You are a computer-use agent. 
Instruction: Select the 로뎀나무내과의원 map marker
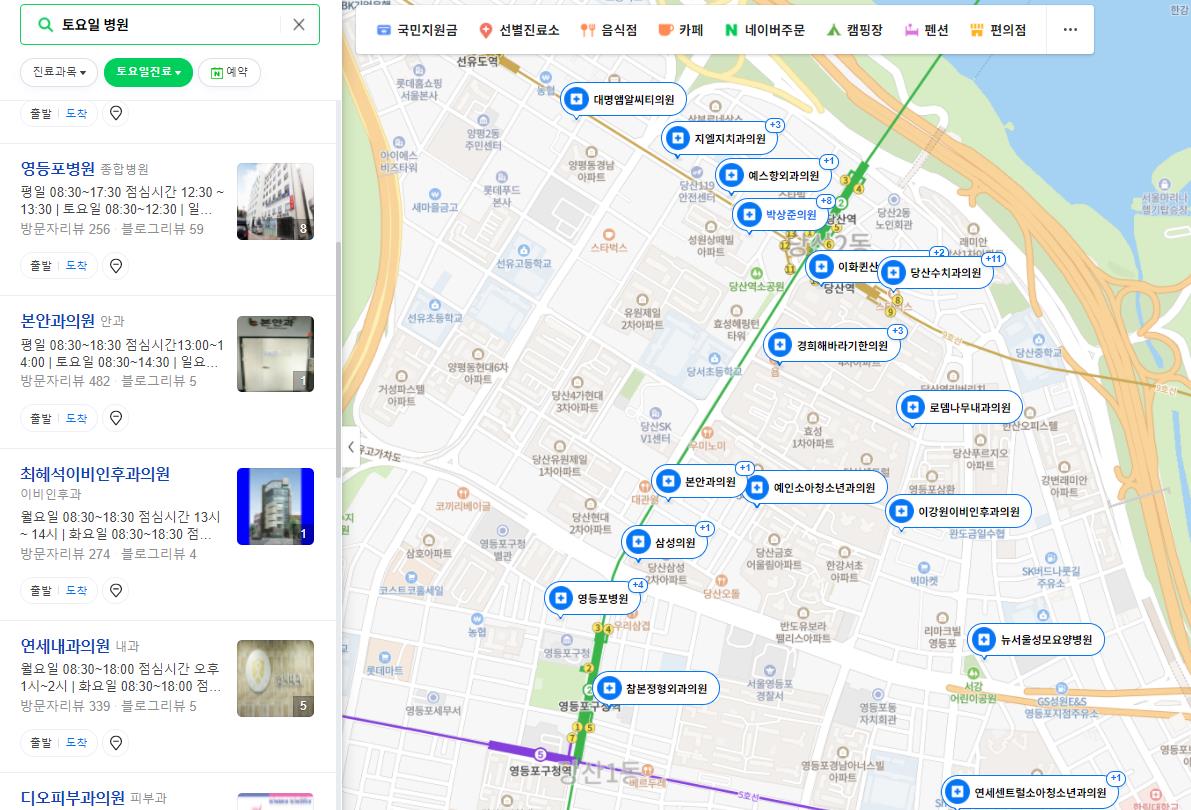pos(960,408)
